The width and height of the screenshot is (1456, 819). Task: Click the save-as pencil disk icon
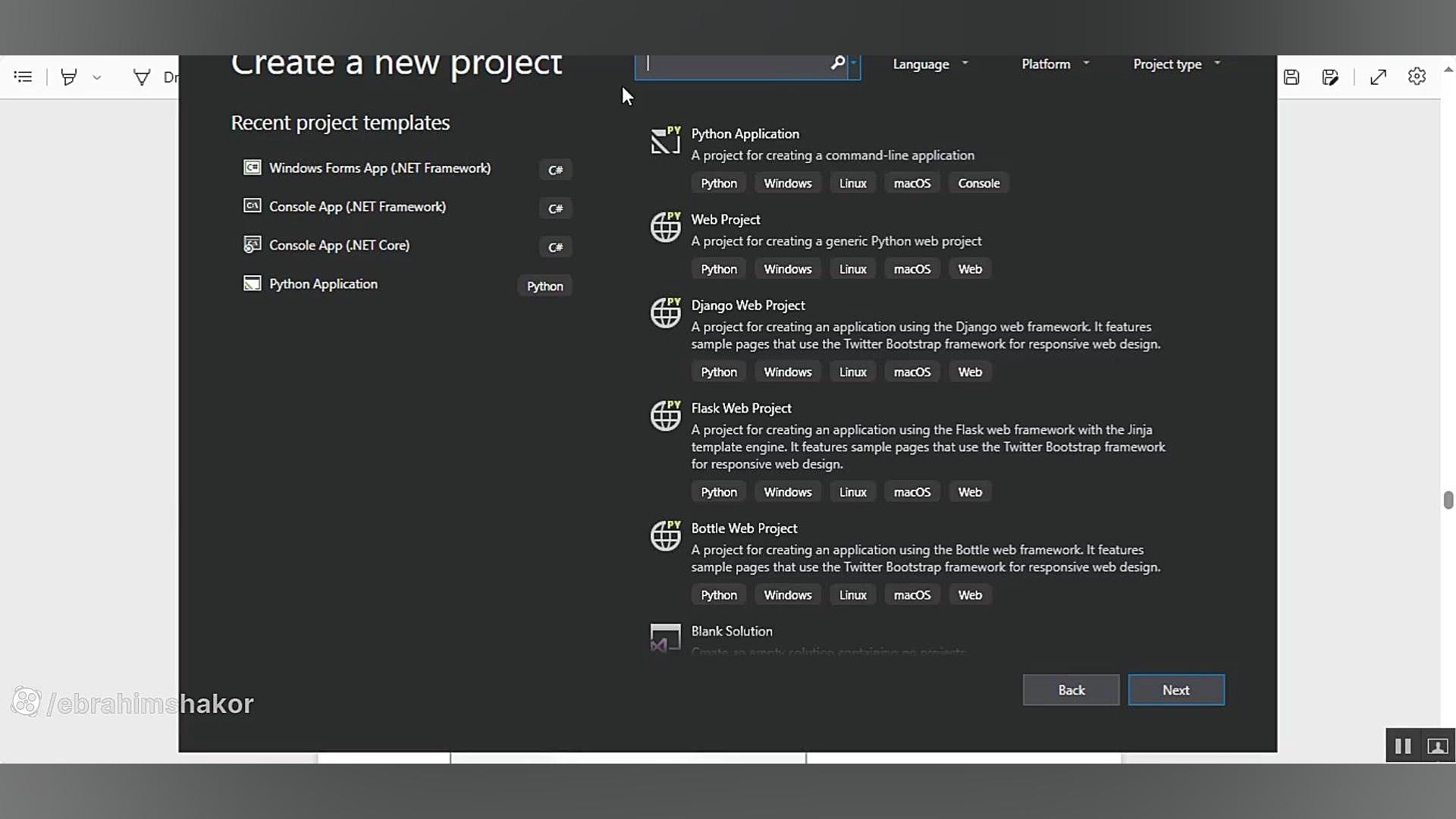tap(1330, 77)
